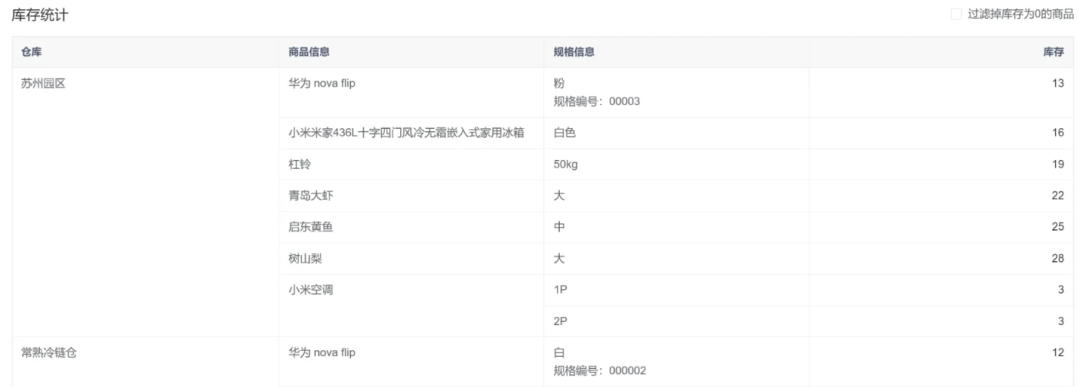Click stock value 28
This screenshot has width=1080, height=387.
pyautogui.click(x=1058, y=259)
